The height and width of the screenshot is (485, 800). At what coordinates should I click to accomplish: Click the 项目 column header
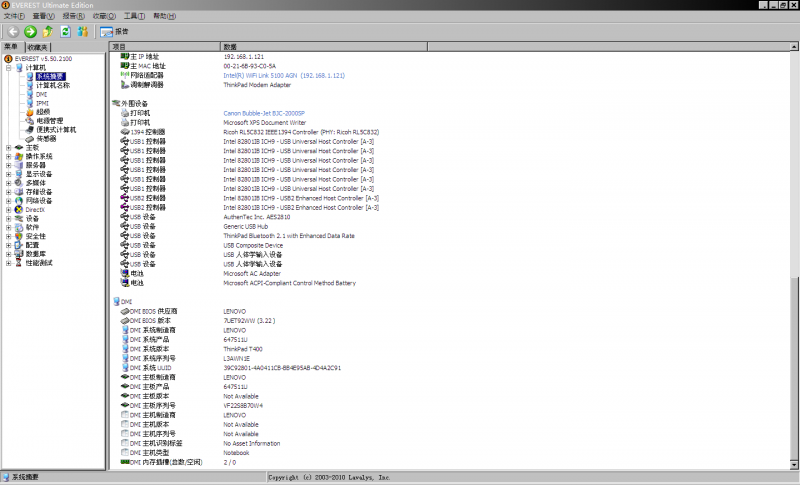click(165, 47)
